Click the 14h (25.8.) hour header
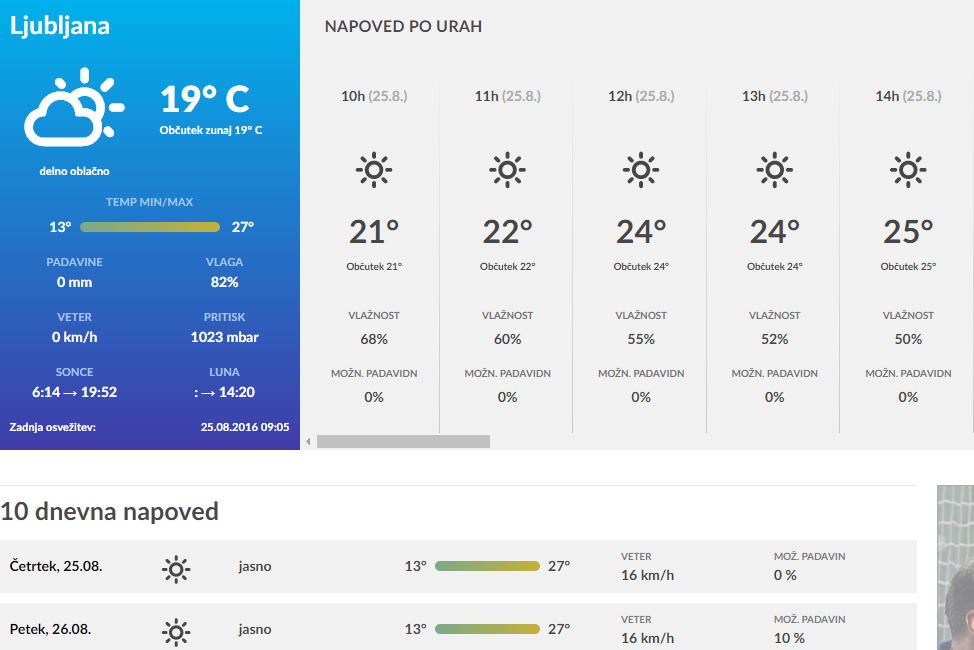The height and width of the screenshot is (650, 974). [908, 96]
